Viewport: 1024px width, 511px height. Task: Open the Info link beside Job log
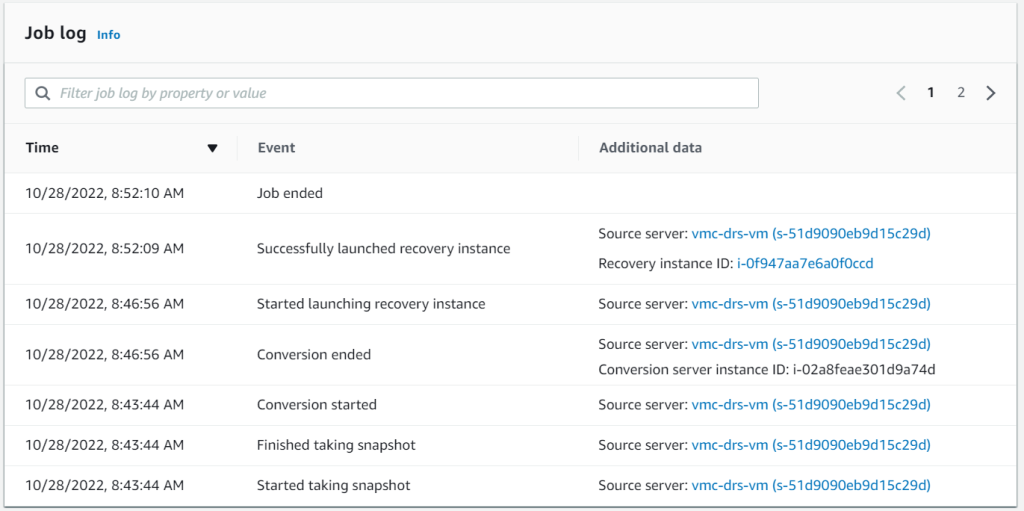tap(108, 35)
